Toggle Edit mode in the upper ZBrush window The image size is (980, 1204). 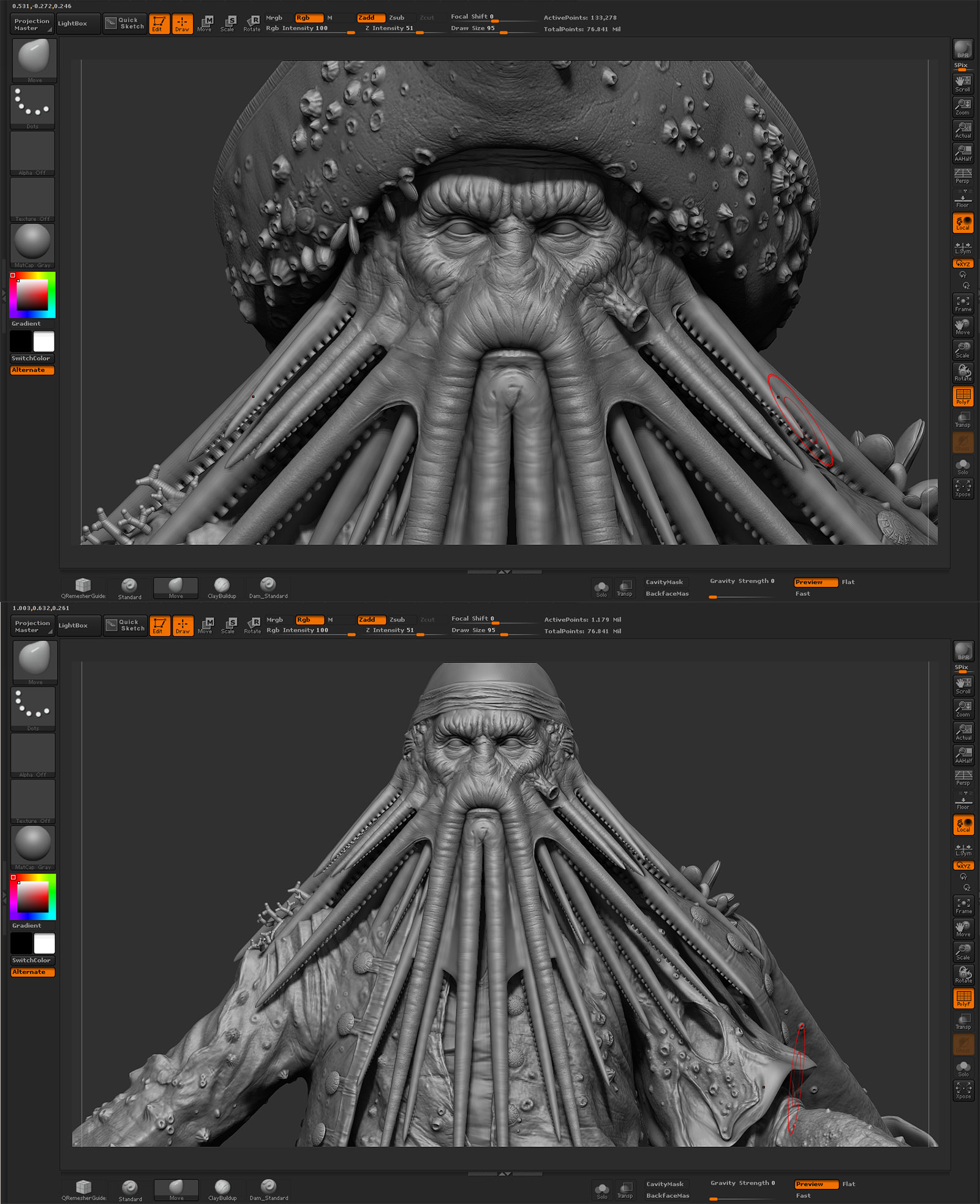tap(159, 24)
